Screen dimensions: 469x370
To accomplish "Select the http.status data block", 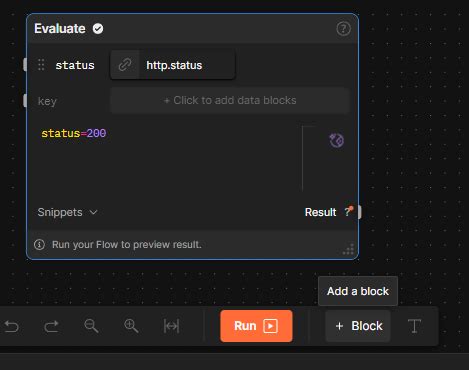I will tap(173, 65).
